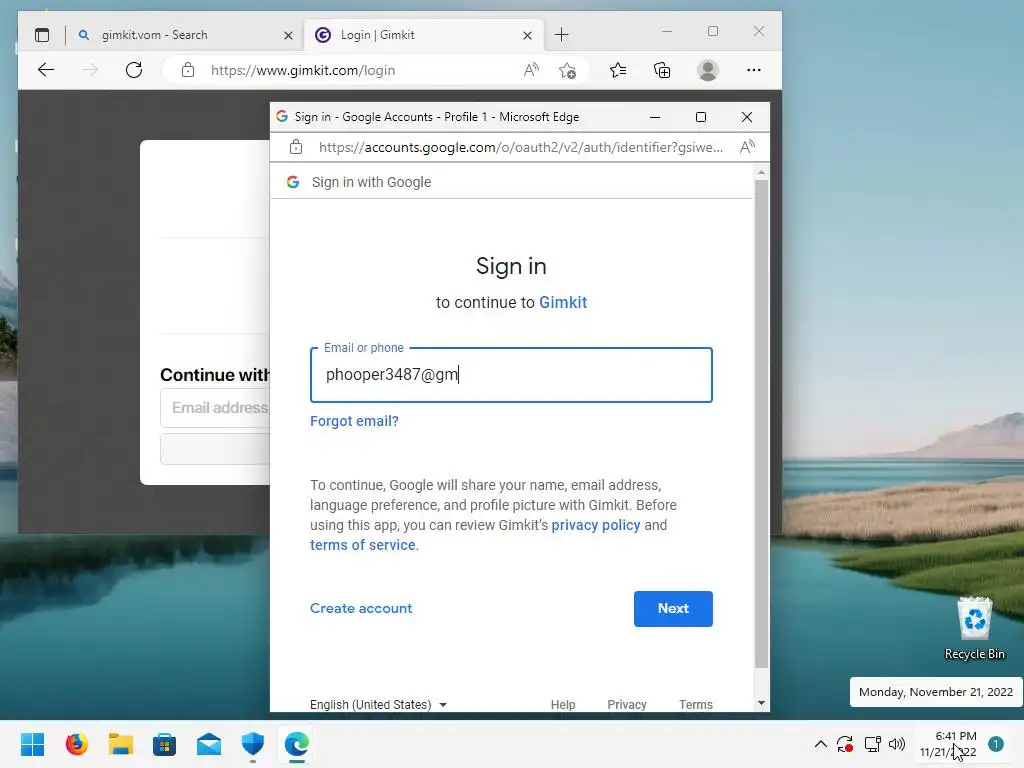Viewport: 1024px width, 768px height.
Task: Click the sync update tray icon
Action: click(x=845, y=744)
